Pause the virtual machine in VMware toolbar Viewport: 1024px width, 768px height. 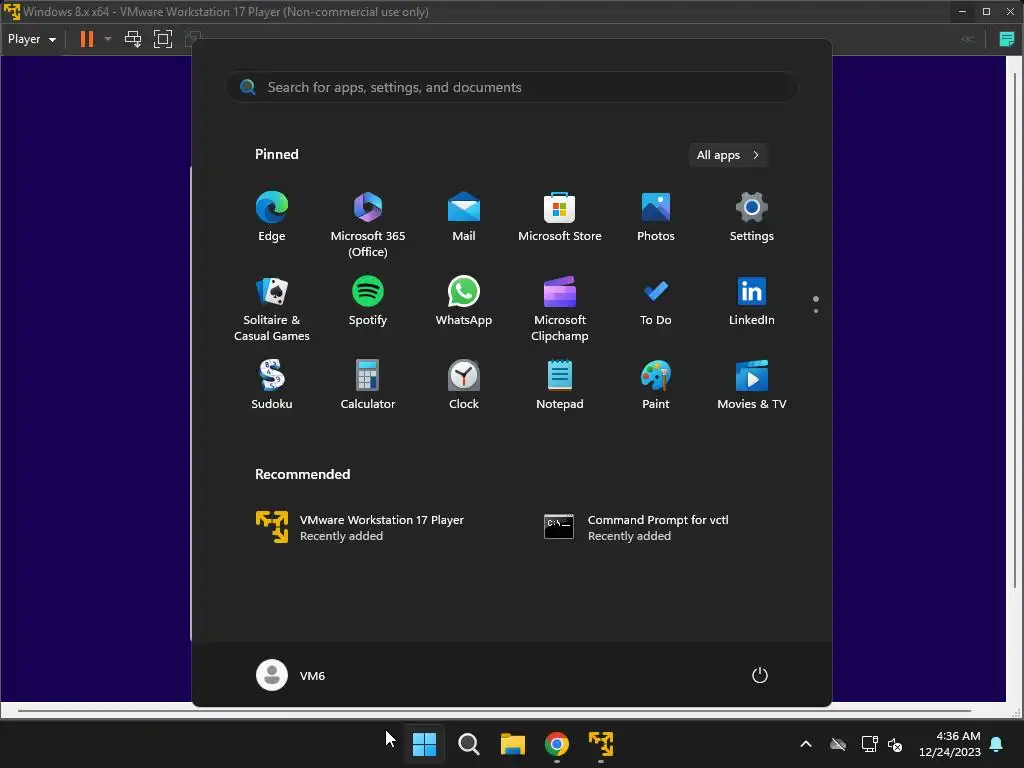pyautogui.click(x=87, y=39)
